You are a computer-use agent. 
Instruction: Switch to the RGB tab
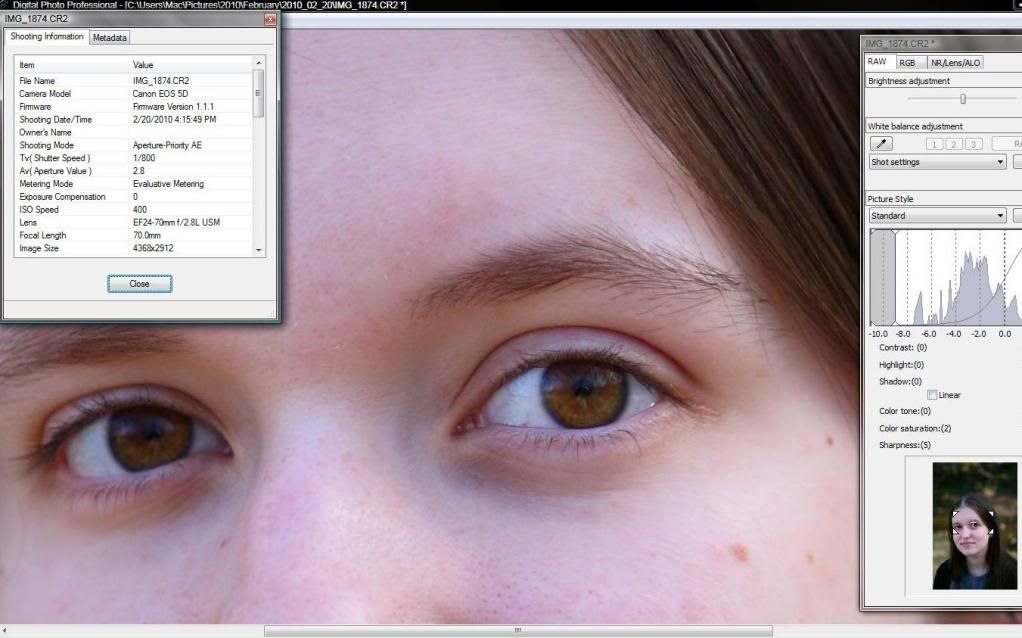point(907,61)
